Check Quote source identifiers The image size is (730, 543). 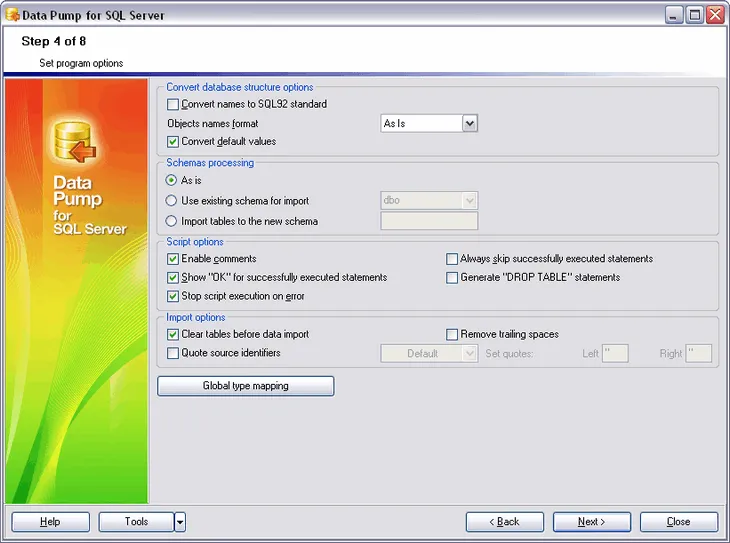tap(173, 353)
